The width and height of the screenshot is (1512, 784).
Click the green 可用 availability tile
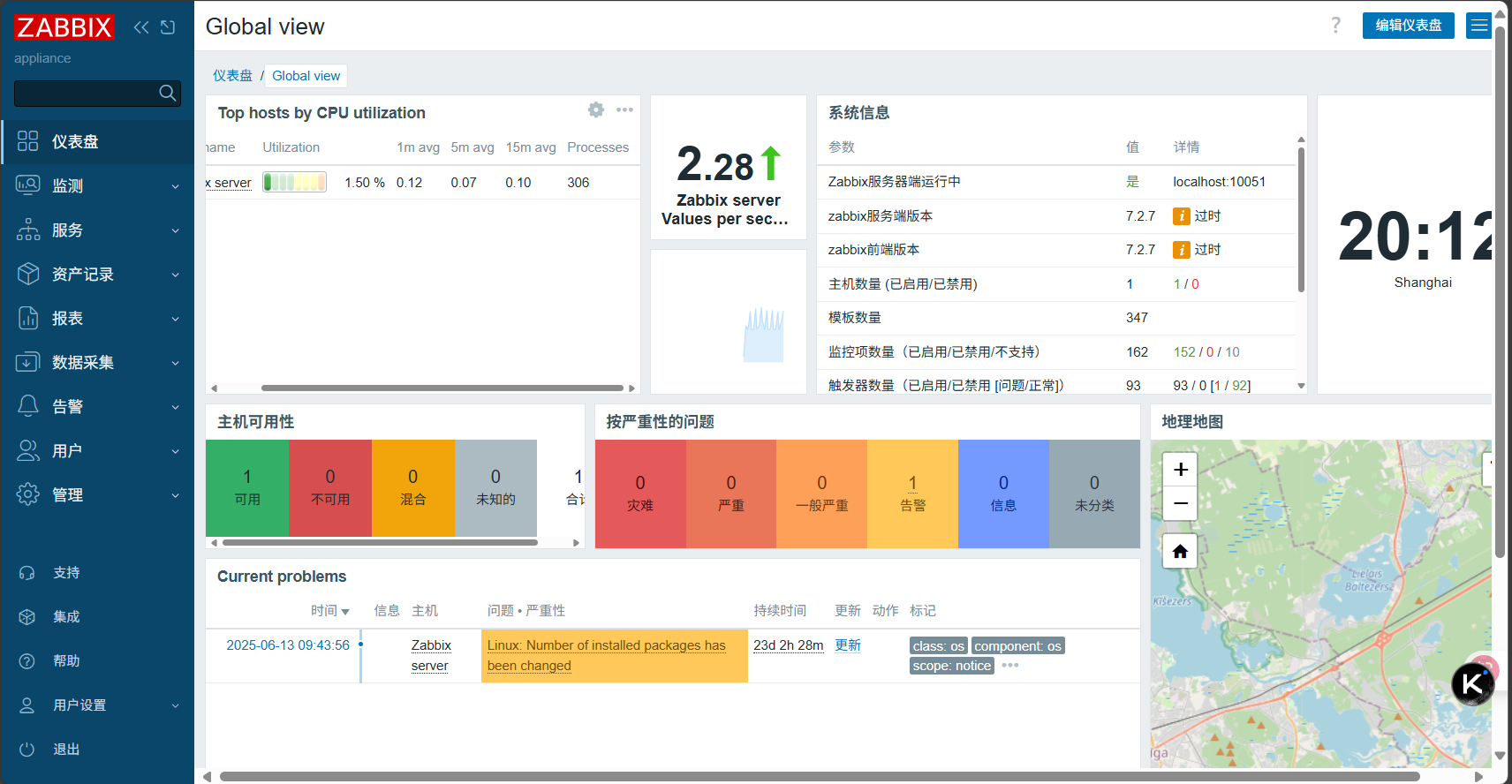(247, 487)
